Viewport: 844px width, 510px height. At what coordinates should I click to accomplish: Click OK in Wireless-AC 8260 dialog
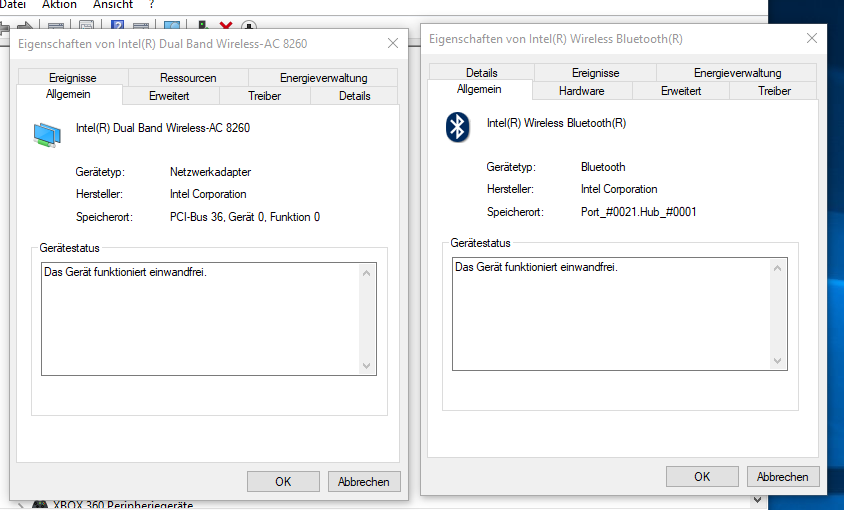283,481
